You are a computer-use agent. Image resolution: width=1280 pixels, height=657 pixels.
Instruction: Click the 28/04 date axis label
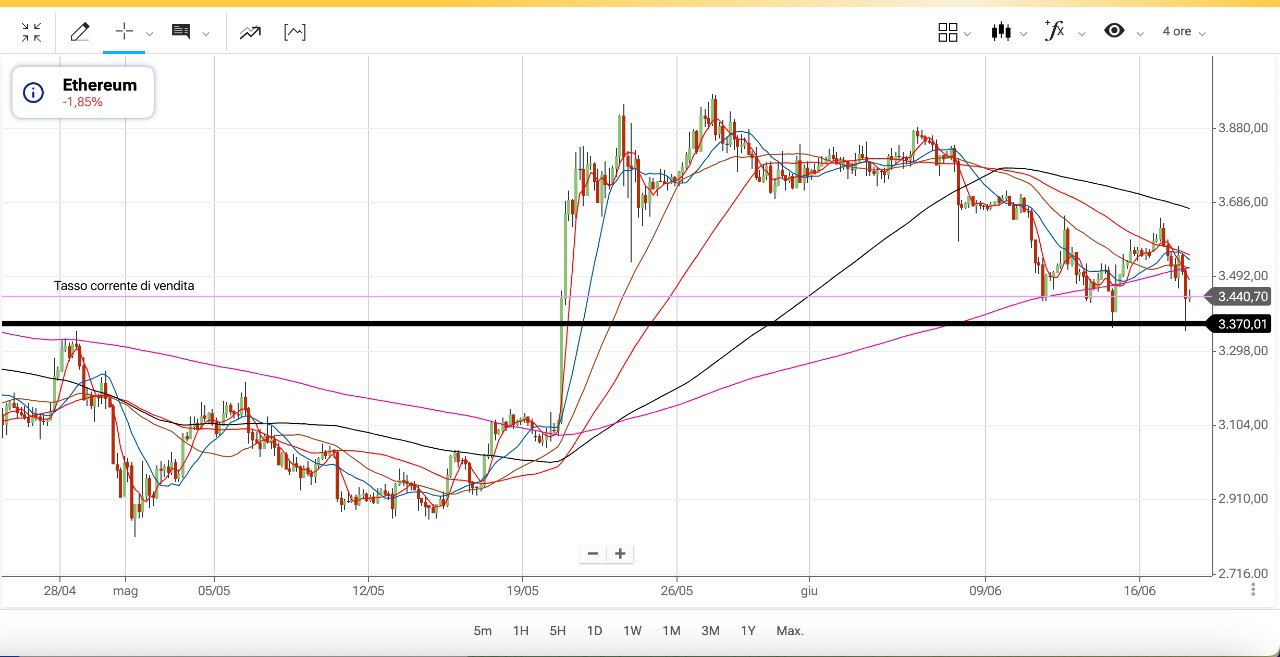pos(60,591)
